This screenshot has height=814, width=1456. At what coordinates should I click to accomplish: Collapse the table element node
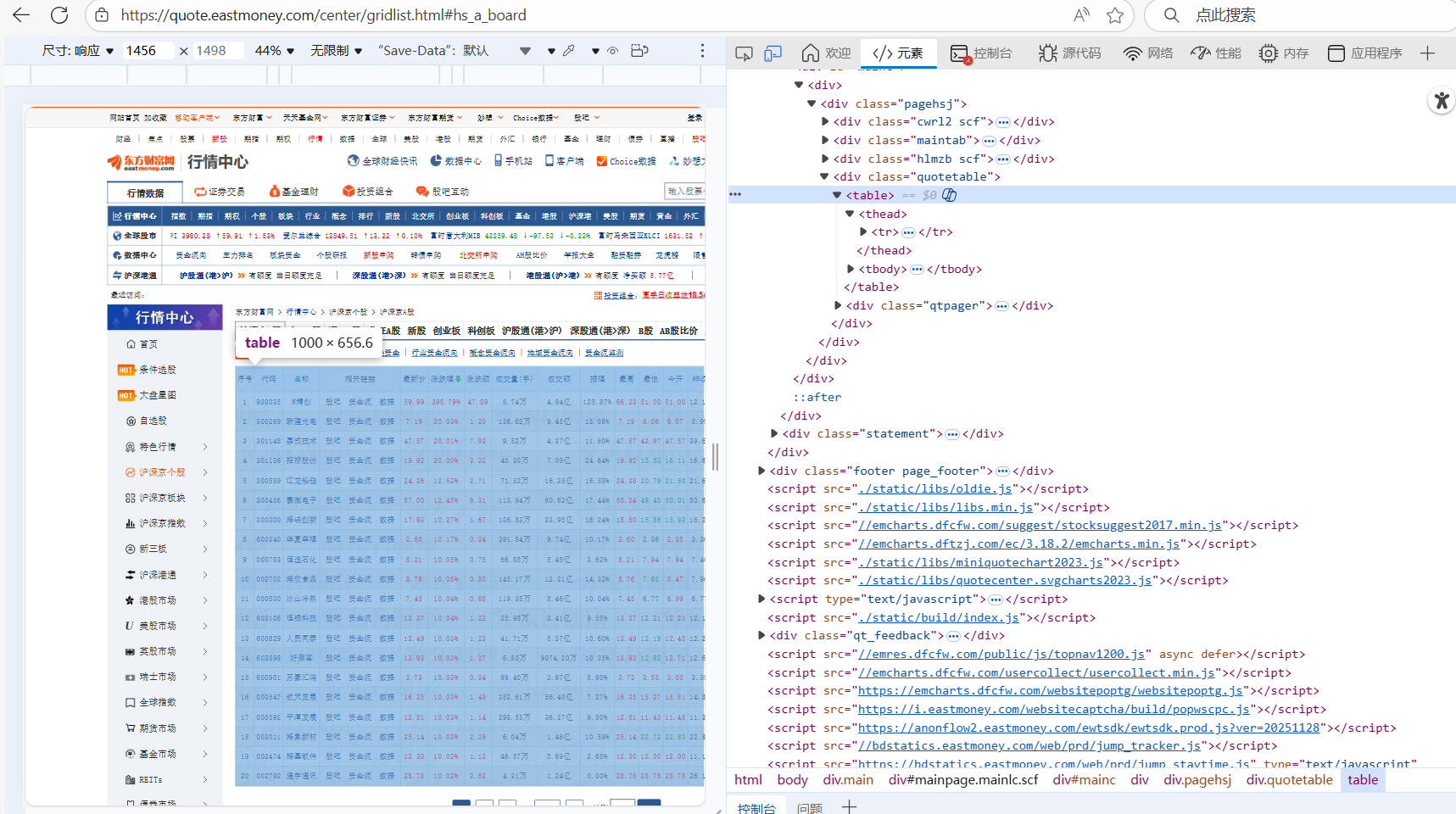(837, 196)
